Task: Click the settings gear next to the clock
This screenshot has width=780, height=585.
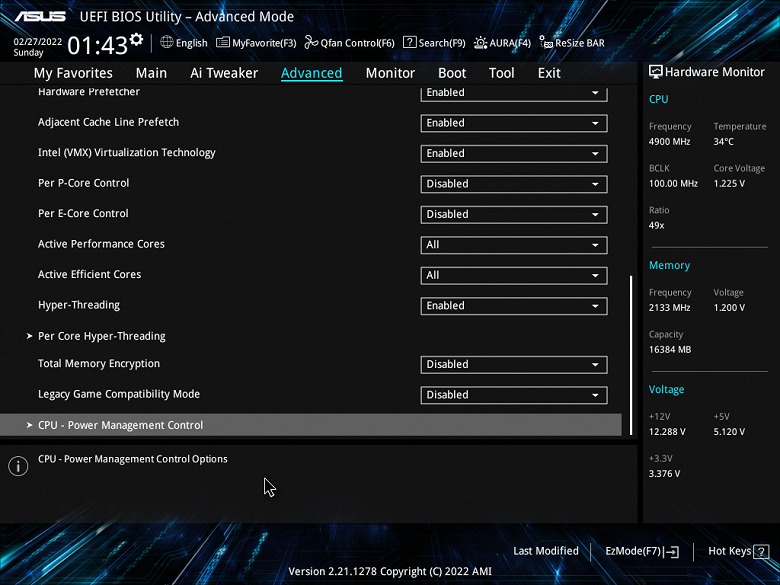Action: tap(136, 39)
